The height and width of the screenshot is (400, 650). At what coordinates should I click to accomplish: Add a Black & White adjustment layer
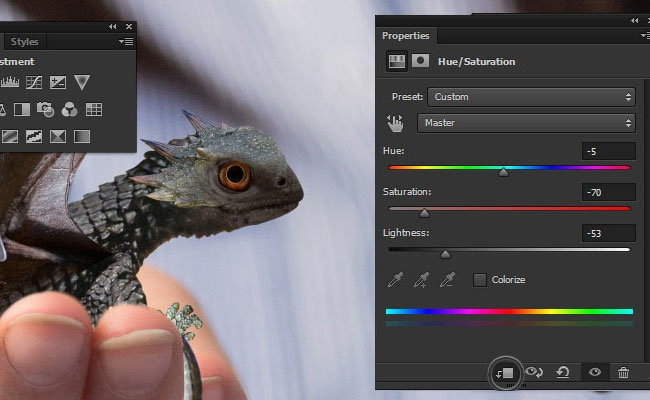[x=22, y=109]
